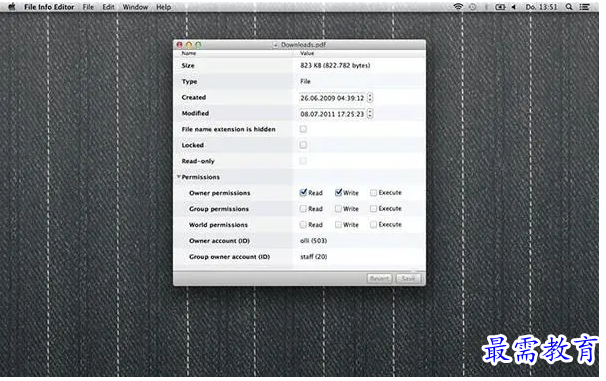Image resolution: width=606 pixels, height=381 pixels.
Task: Click the document proxy icon beside Downloads.pdf title
Action: pos(275,45)
